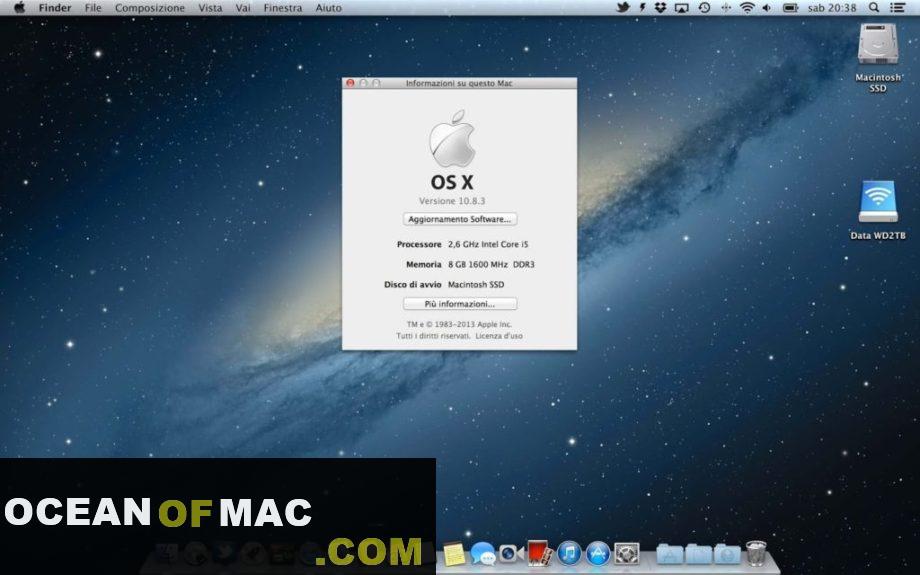Open the Applications folder stack in Dock
Viewport: 920px width, 575px height.
669,553
